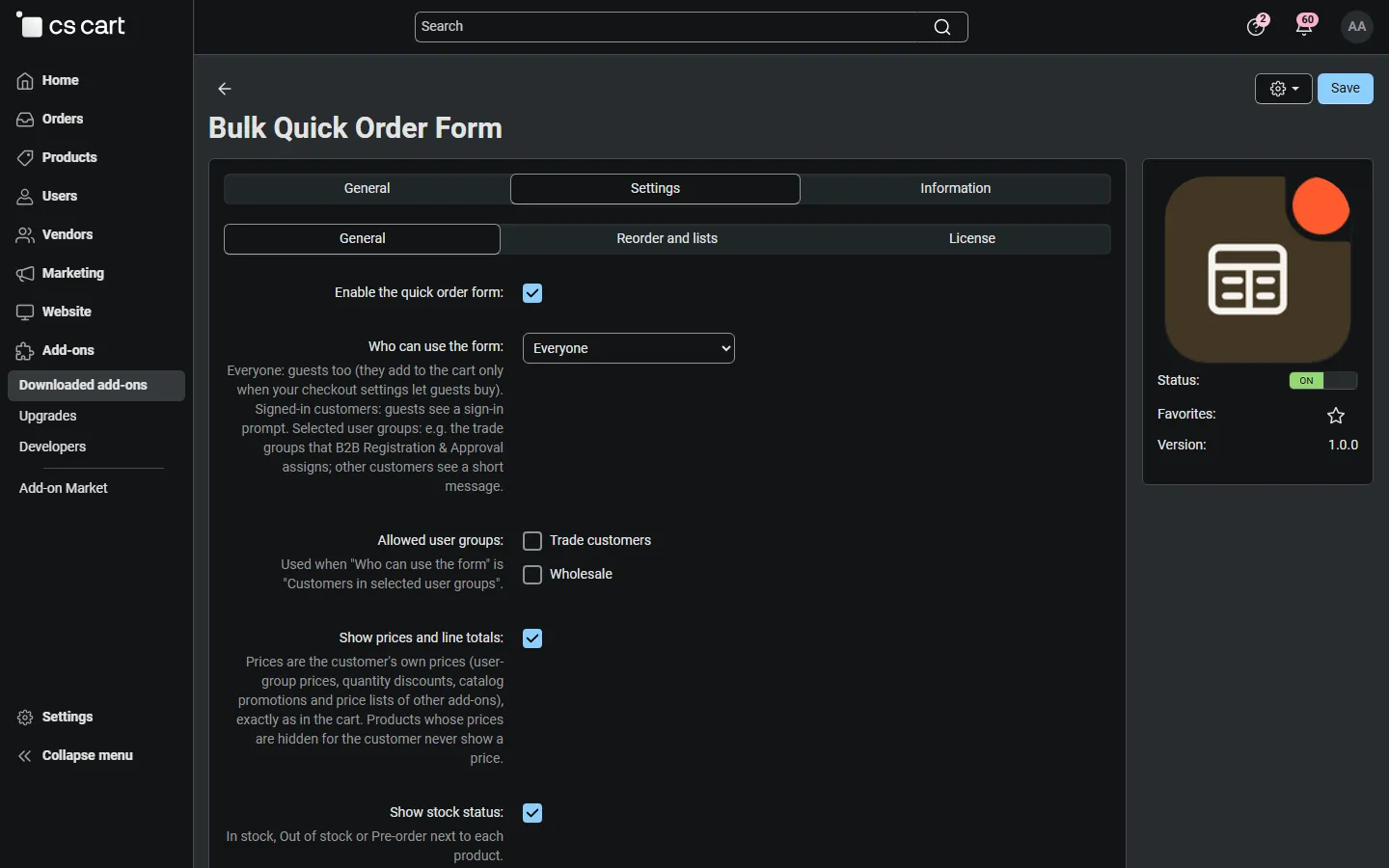This screenshot has height=868, width=1389.
Task: Click the version number 1.0.0
Action: pos(1343,446)
